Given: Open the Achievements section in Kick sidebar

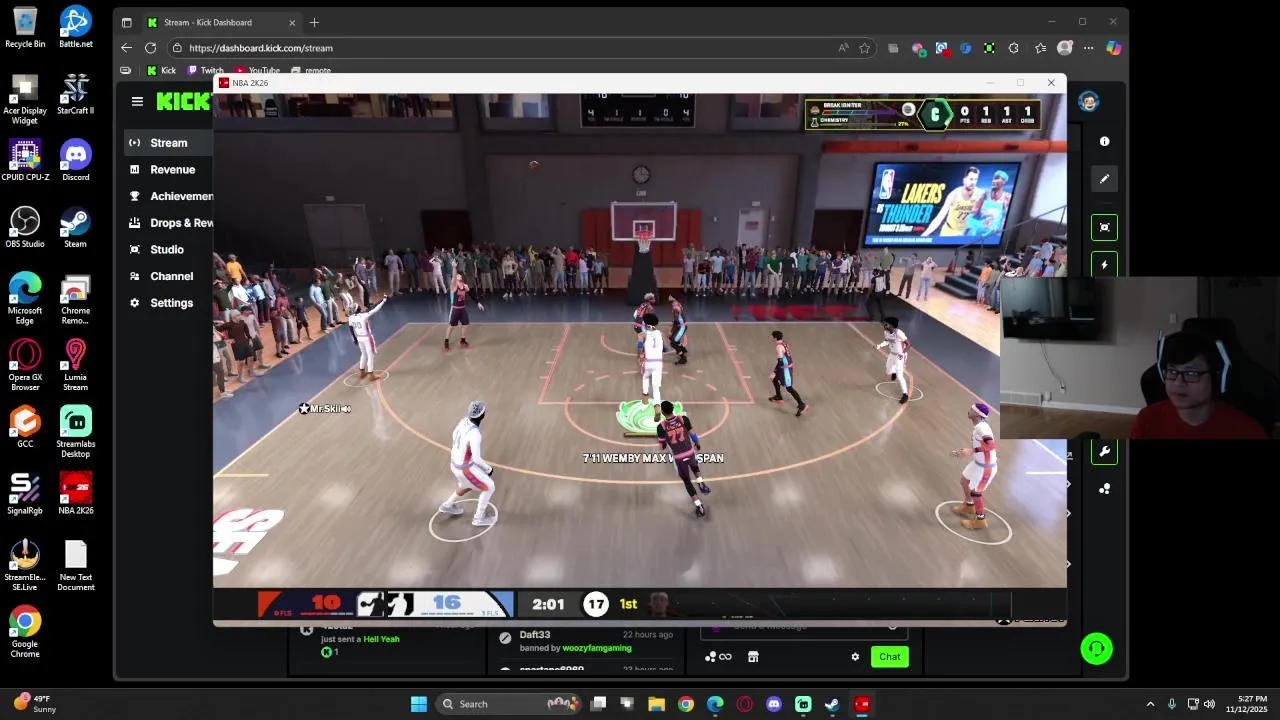Looking at the screenshot, I should point(169,196).
